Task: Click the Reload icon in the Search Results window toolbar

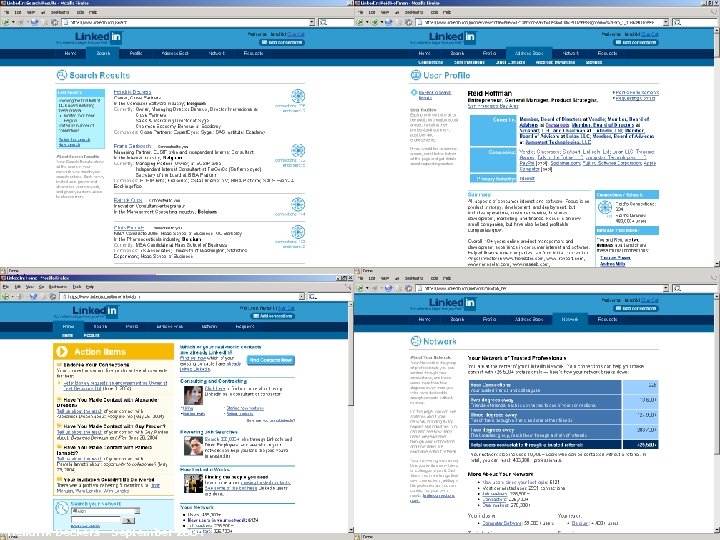Action: [x=34, y=22]
